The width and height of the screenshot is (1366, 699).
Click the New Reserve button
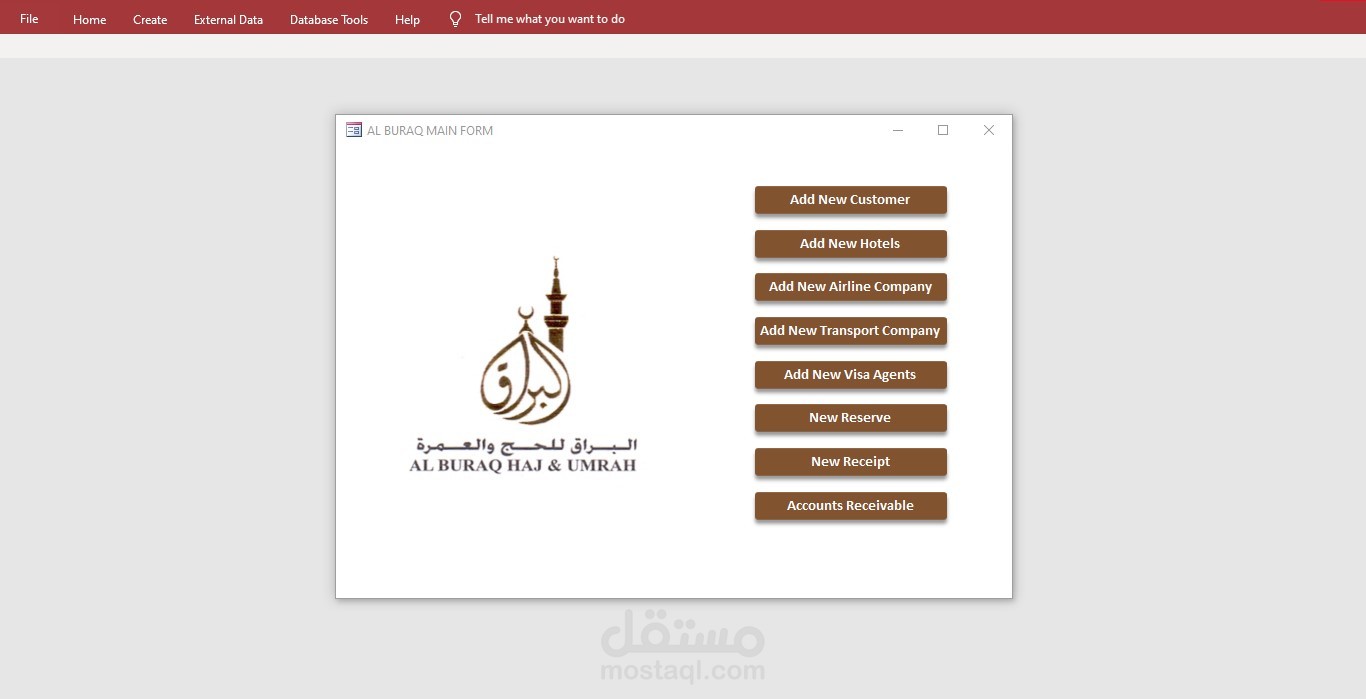pos(850,417)
